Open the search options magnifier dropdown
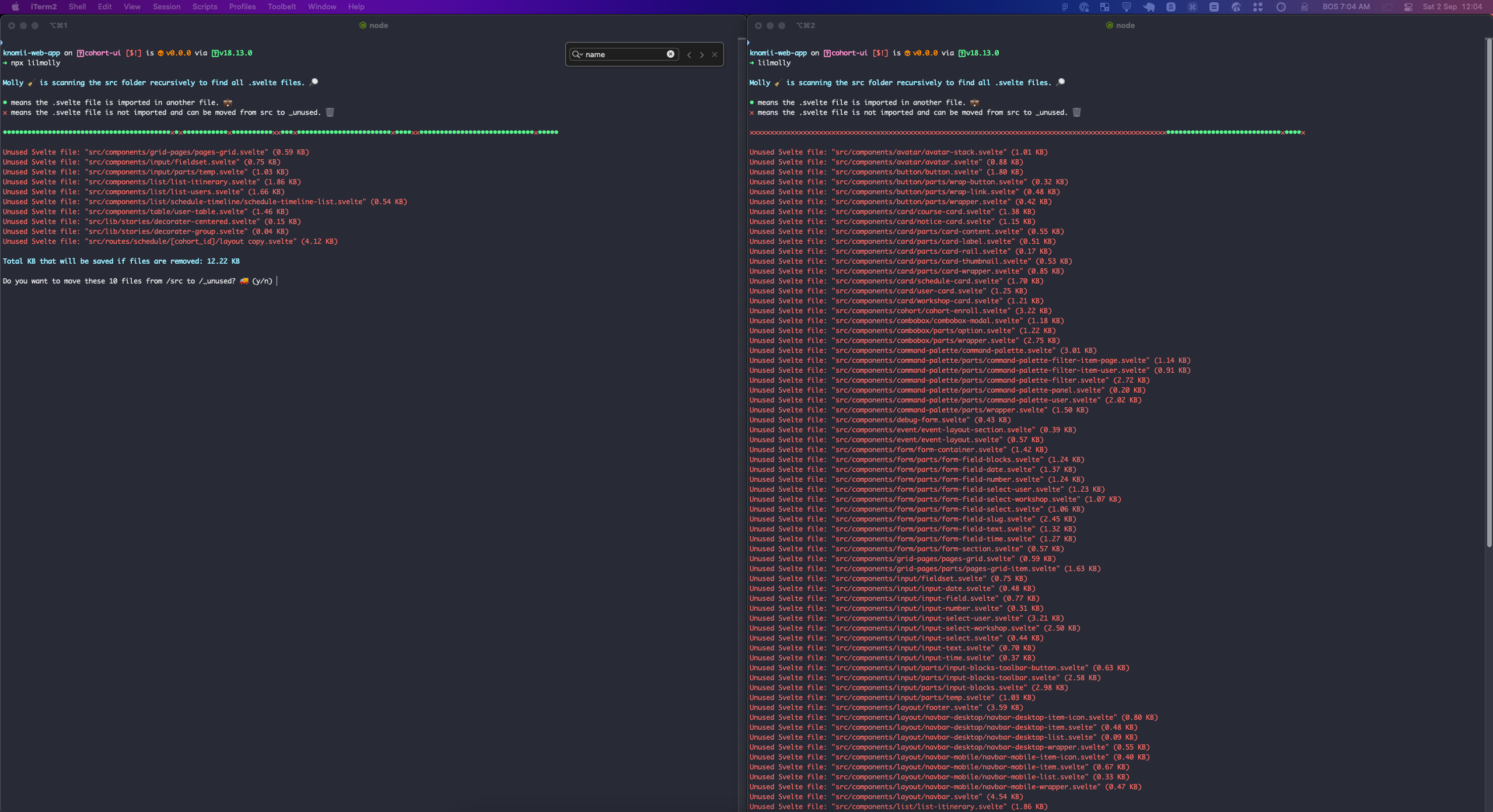Viewport: 1493px width, 812px height. coord(578,54)
